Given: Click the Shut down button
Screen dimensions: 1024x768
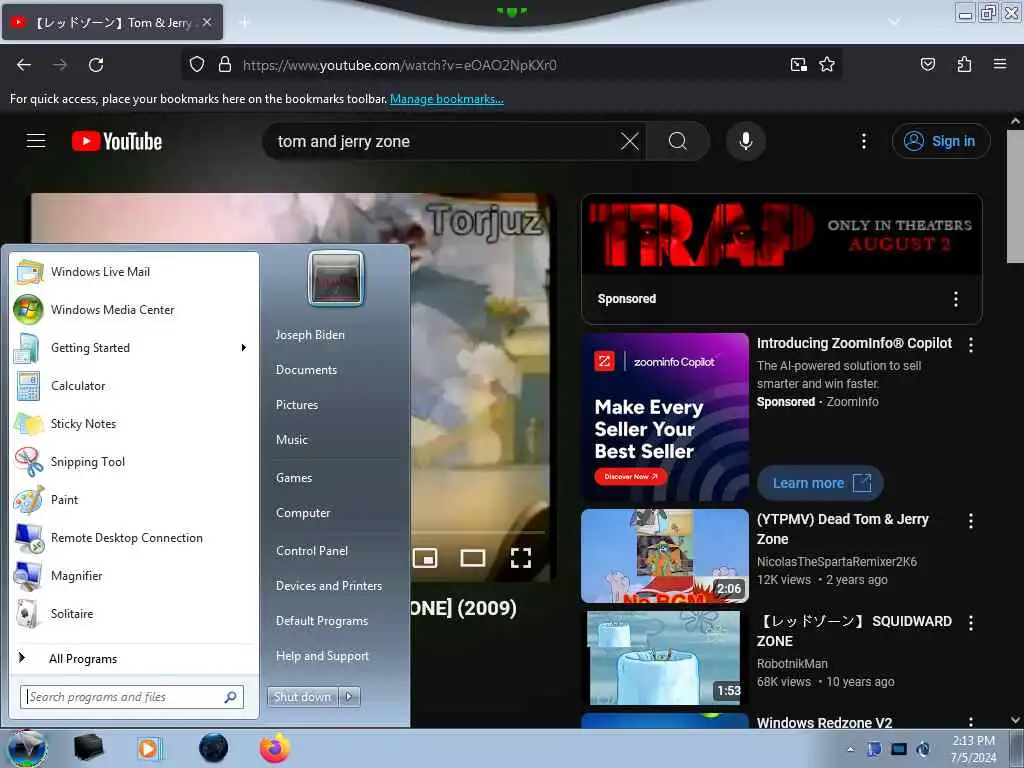Looking at the screenshot, I should pyautogui.click(x=302, y=697).
